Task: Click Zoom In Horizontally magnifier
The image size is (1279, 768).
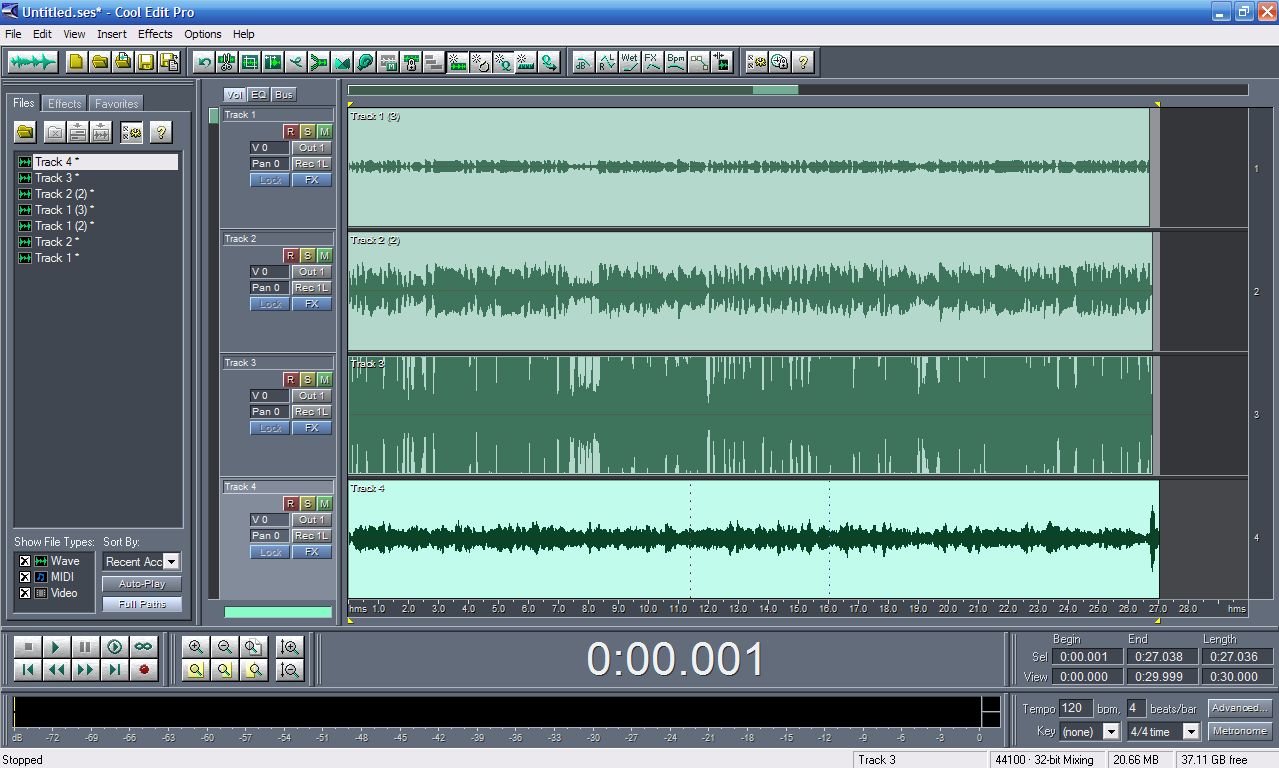Action: [x=195, y=647]
